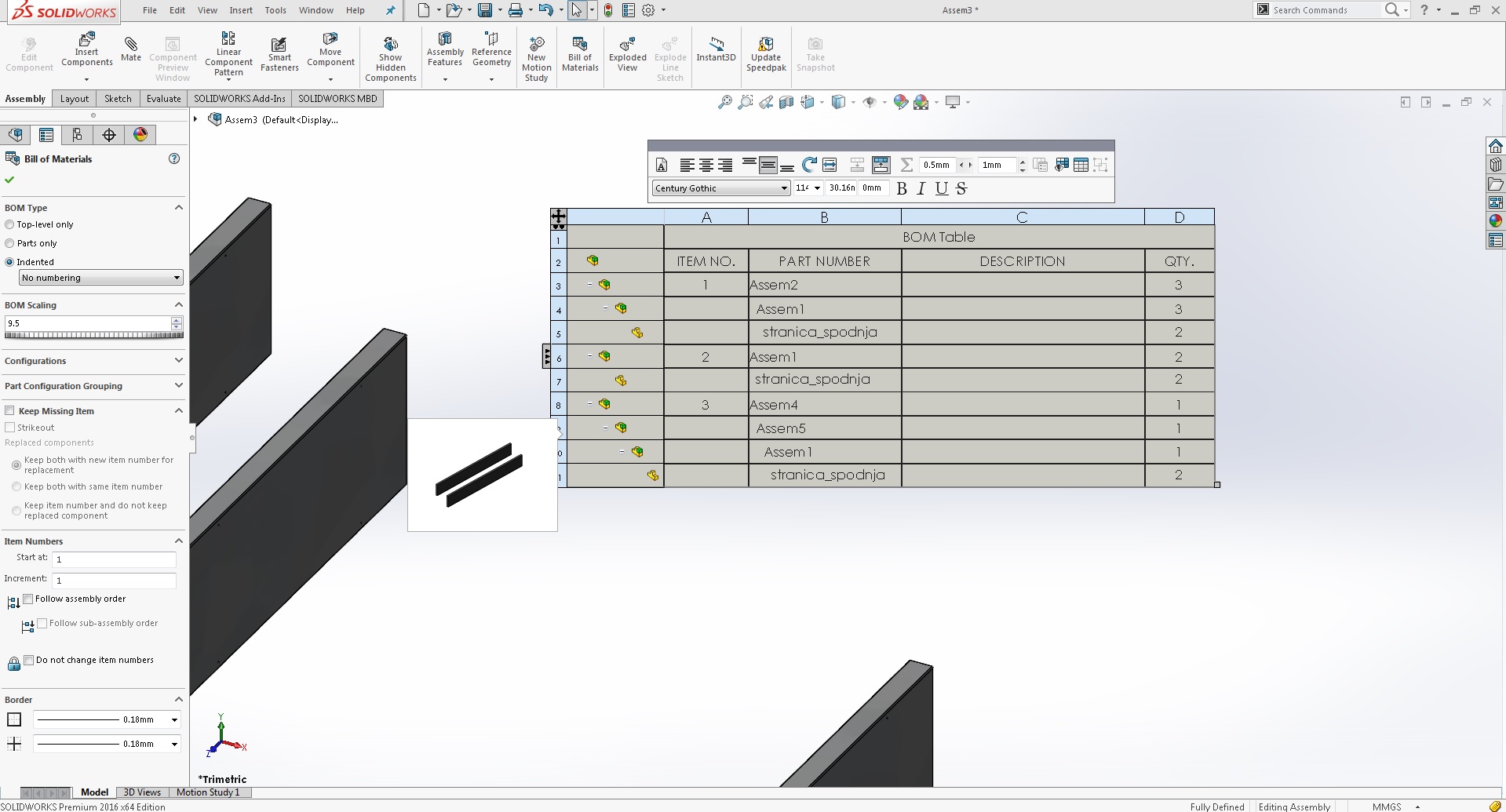The image size is (1506, 812).
Task: Open the No numbering dropdown
Action: [x=100, y=278]
